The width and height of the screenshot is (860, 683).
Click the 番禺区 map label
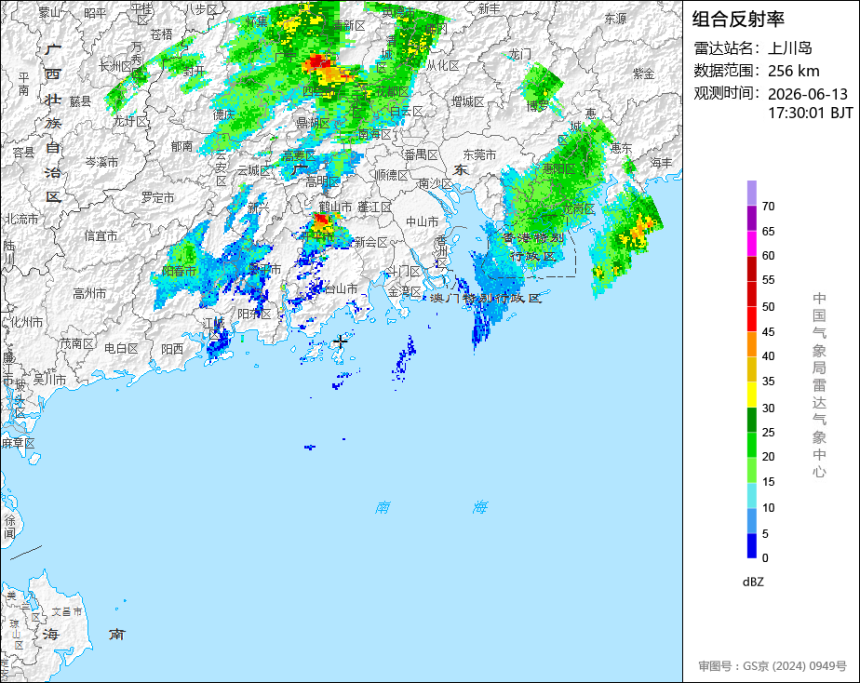(x=421, y=155)
